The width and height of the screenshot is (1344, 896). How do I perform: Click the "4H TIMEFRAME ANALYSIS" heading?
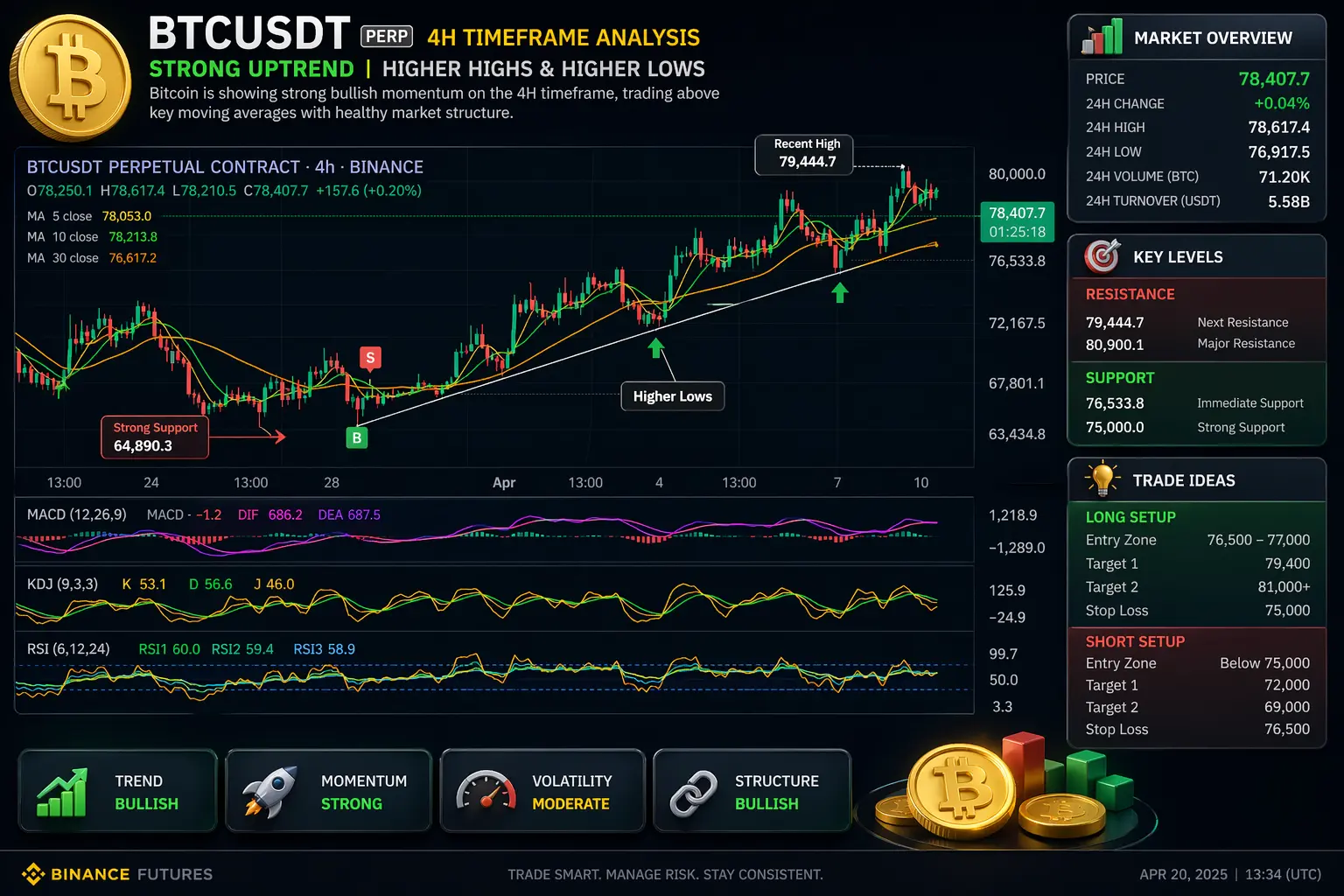click(x=563, y=38)
